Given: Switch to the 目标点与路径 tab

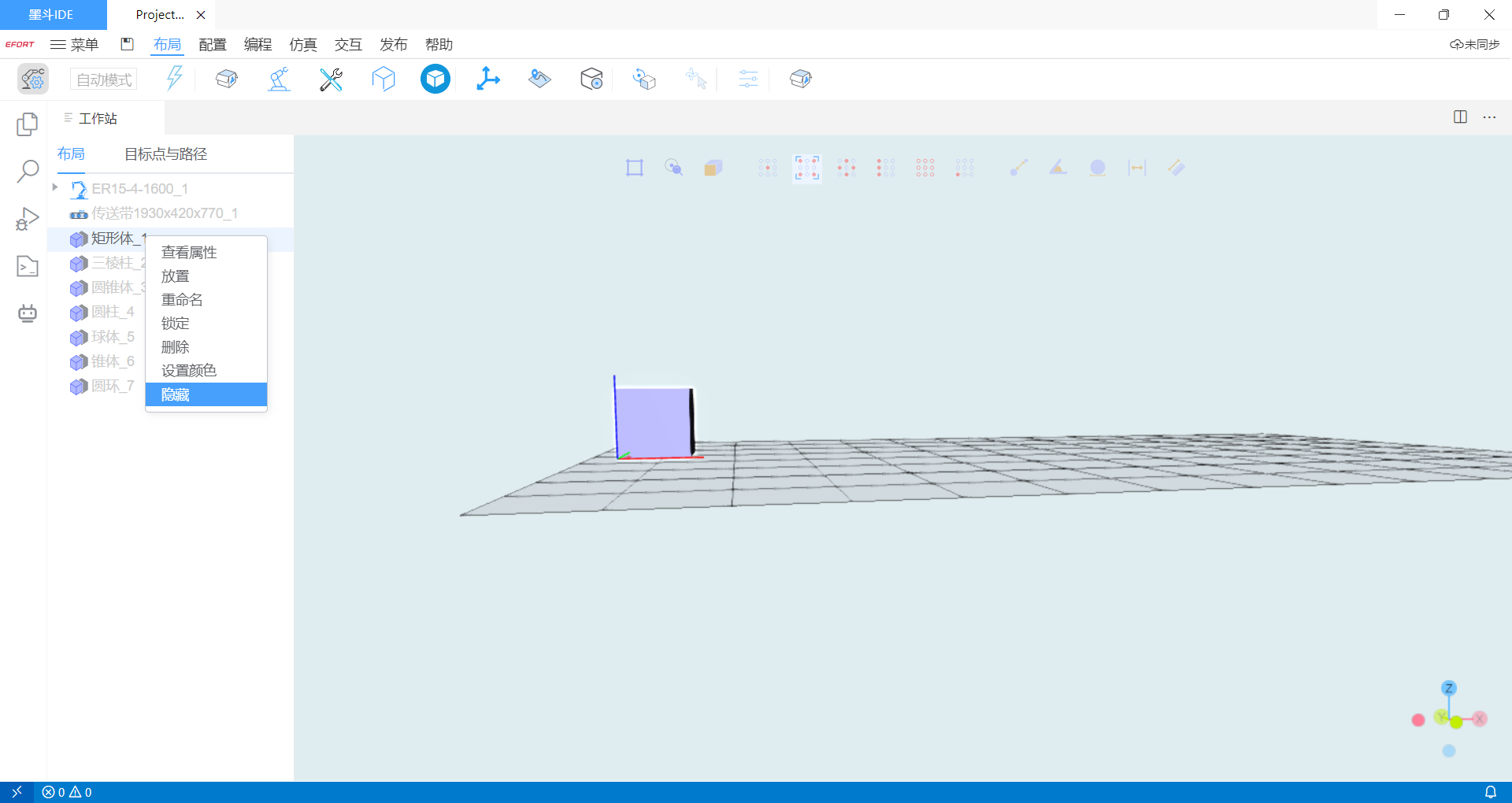Looking at the screenshot, I should (165, 154).
